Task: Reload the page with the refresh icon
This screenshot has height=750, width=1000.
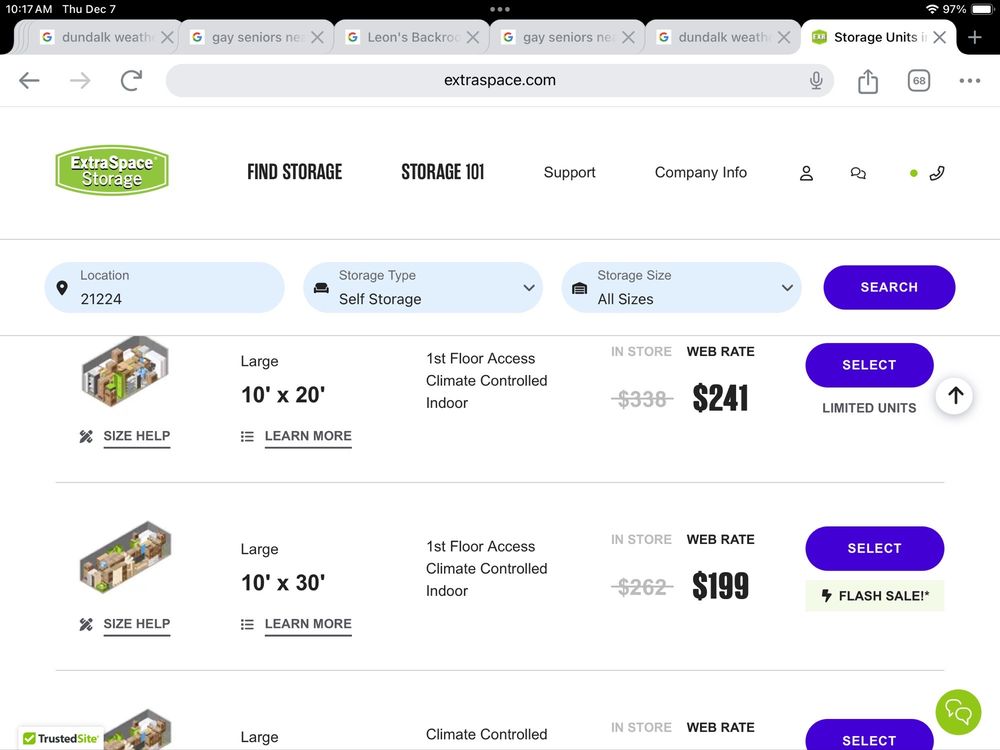Action: [131, 81]
